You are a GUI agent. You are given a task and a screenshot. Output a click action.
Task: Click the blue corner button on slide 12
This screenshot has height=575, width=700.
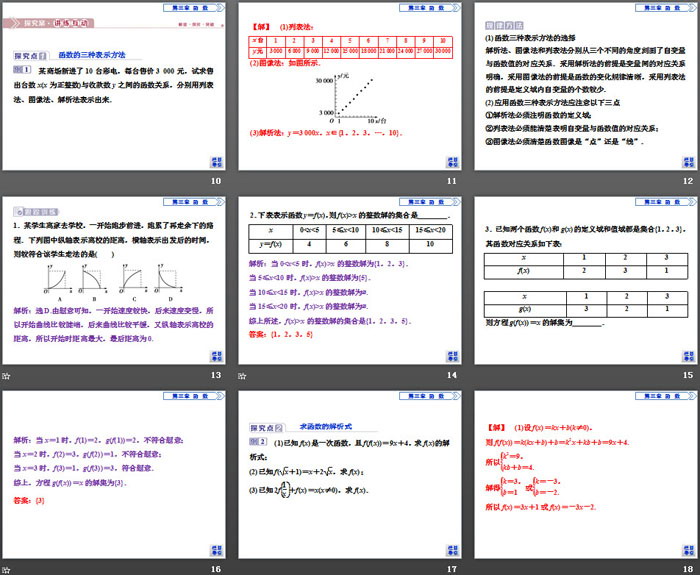(685, 160)
